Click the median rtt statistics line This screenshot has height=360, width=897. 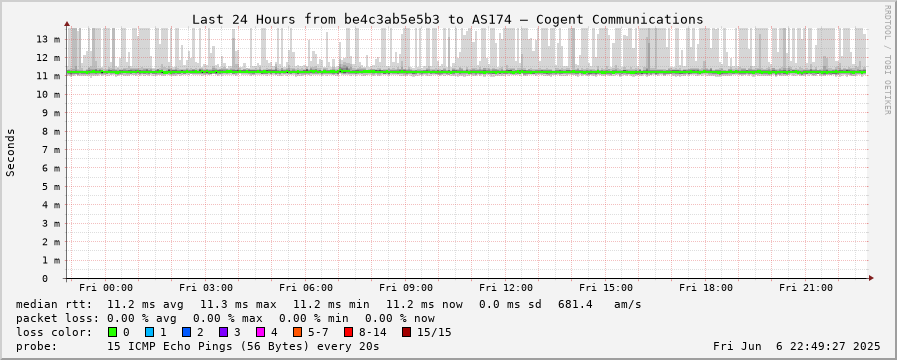click(x=328, y=304)
